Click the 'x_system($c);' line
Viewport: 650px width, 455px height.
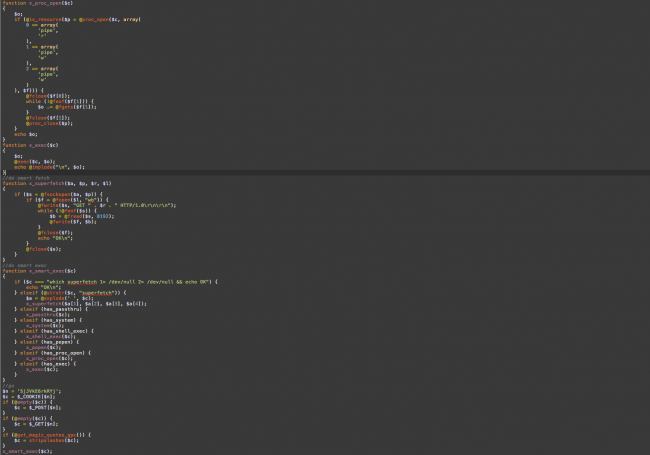(45, 326)
